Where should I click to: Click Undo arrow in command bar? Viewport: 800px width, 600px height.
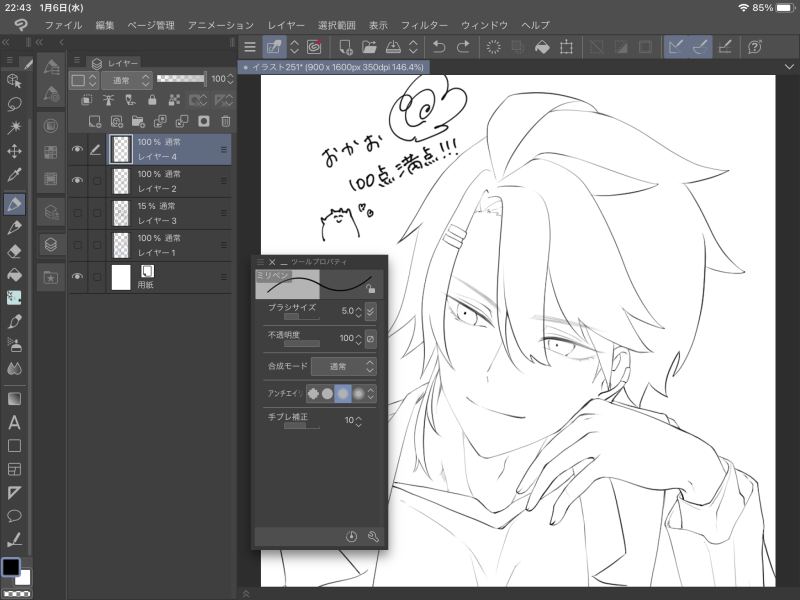[x=439, y=47]
